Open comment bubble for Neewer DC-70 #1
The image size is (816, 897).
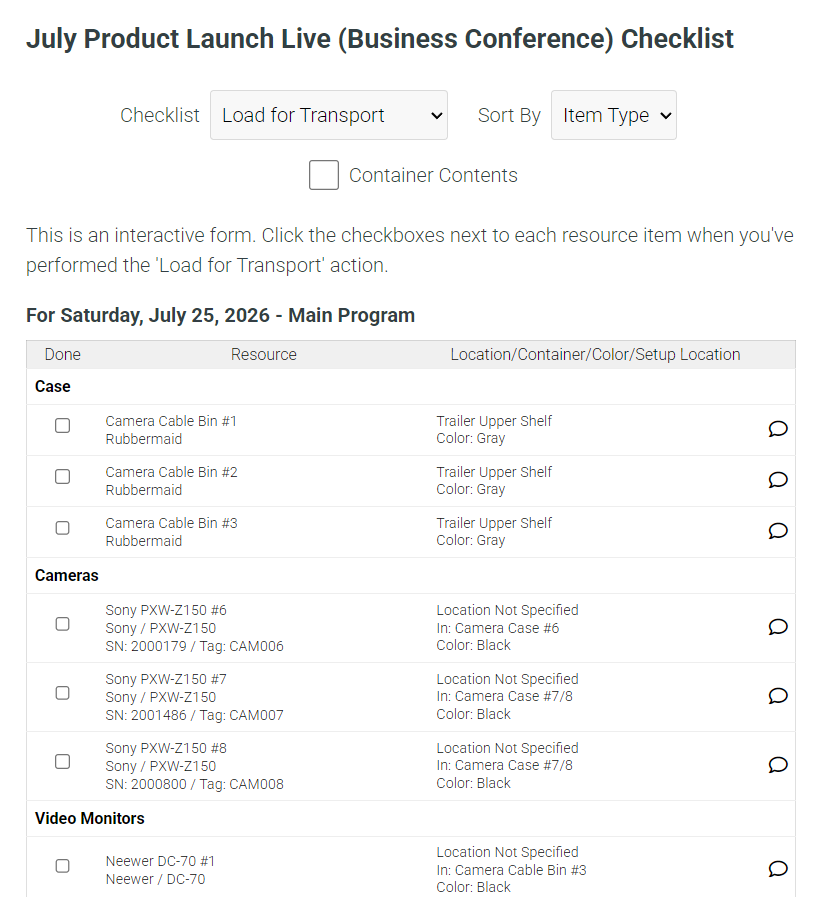coord(778,870)
